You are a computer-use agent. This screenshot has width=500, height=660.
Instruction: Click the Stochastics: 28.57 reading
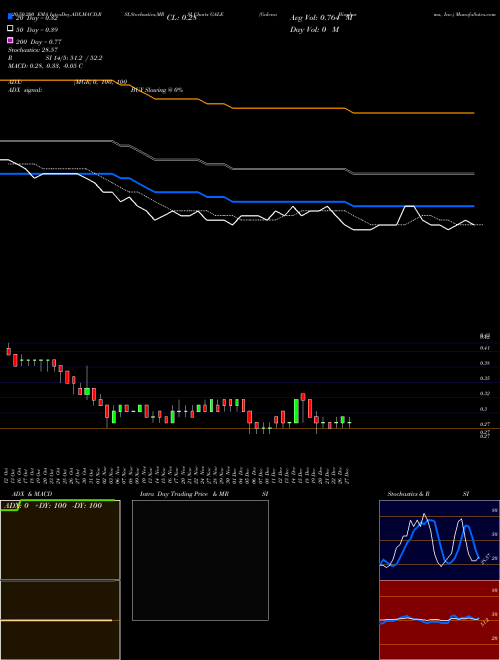(x=33, y=50)
